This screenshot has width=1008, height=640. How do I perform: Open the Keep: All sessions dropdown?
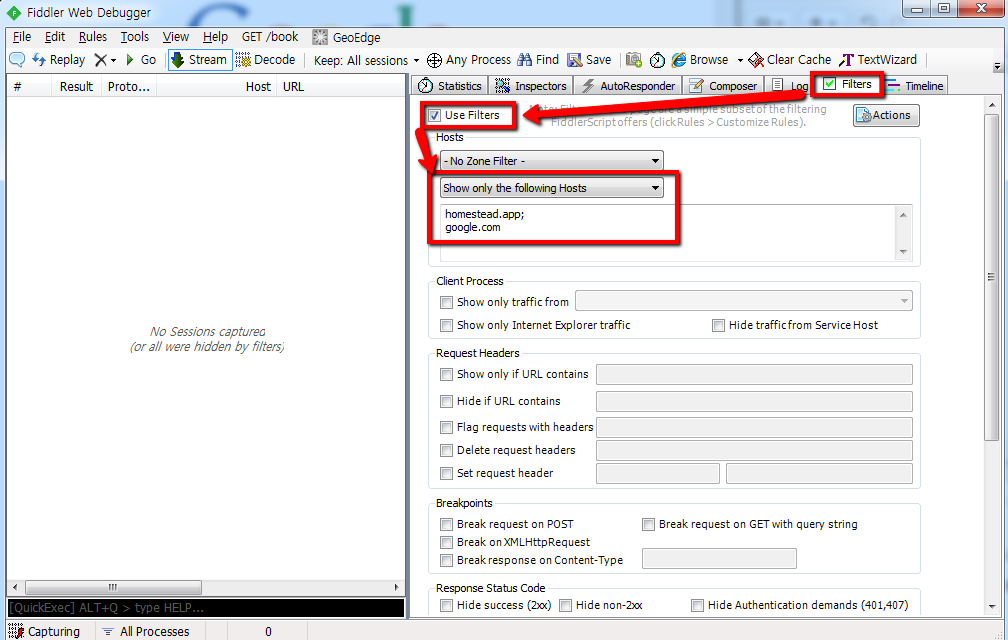tap(366, 60)
